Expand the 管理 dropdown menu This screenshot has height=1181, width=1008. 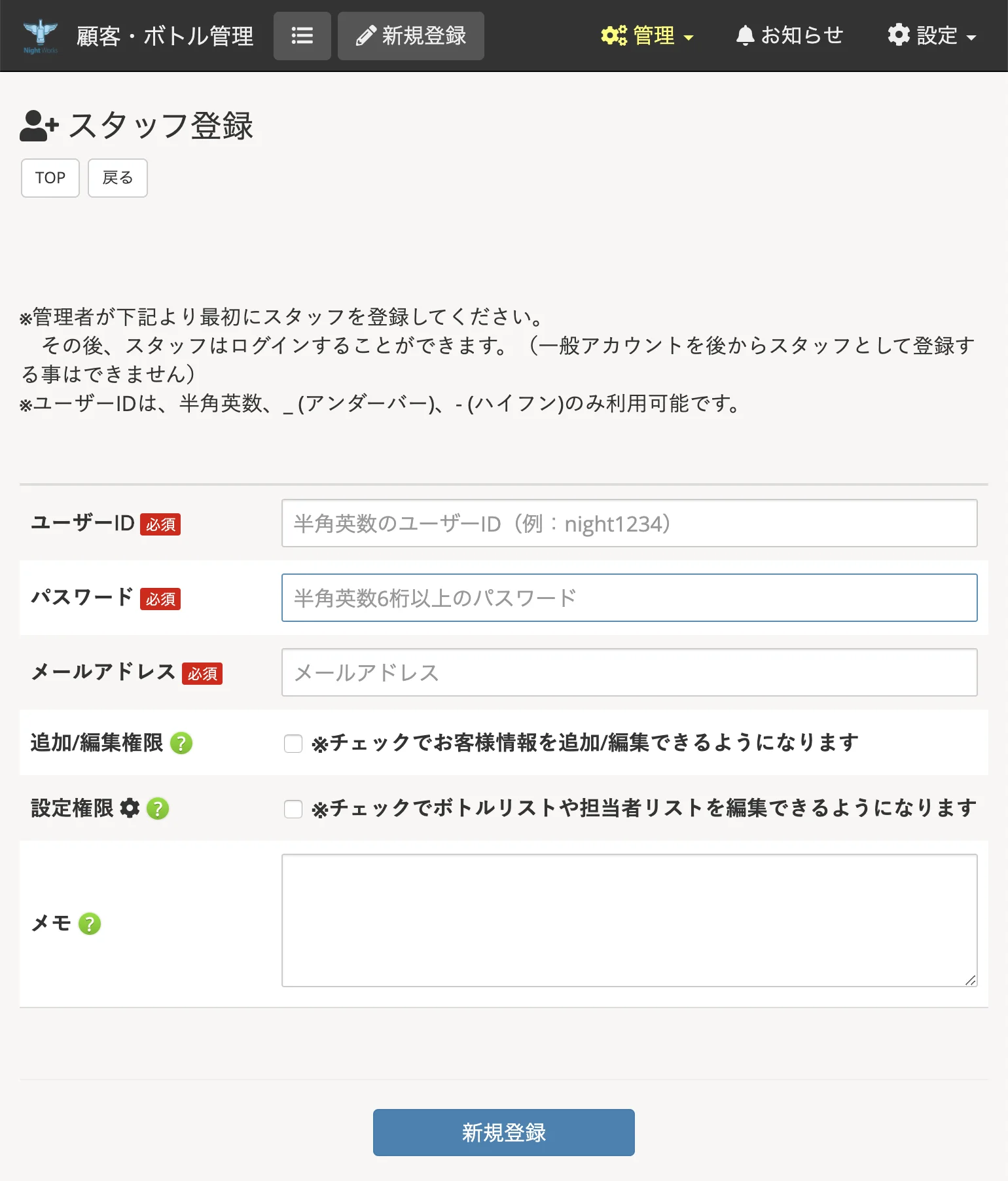tap(647, 35)
